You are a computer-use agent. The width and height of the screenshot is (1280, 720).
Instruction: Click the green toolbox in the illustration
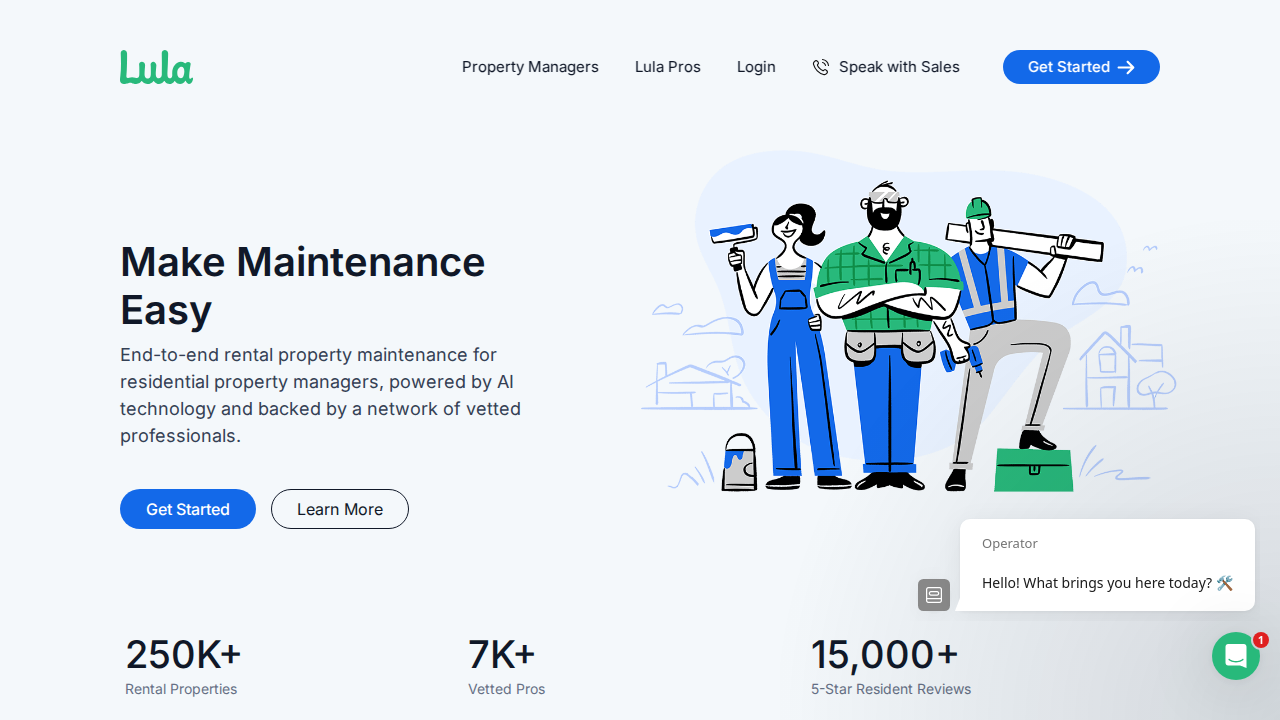click(x=1033, y=470)
